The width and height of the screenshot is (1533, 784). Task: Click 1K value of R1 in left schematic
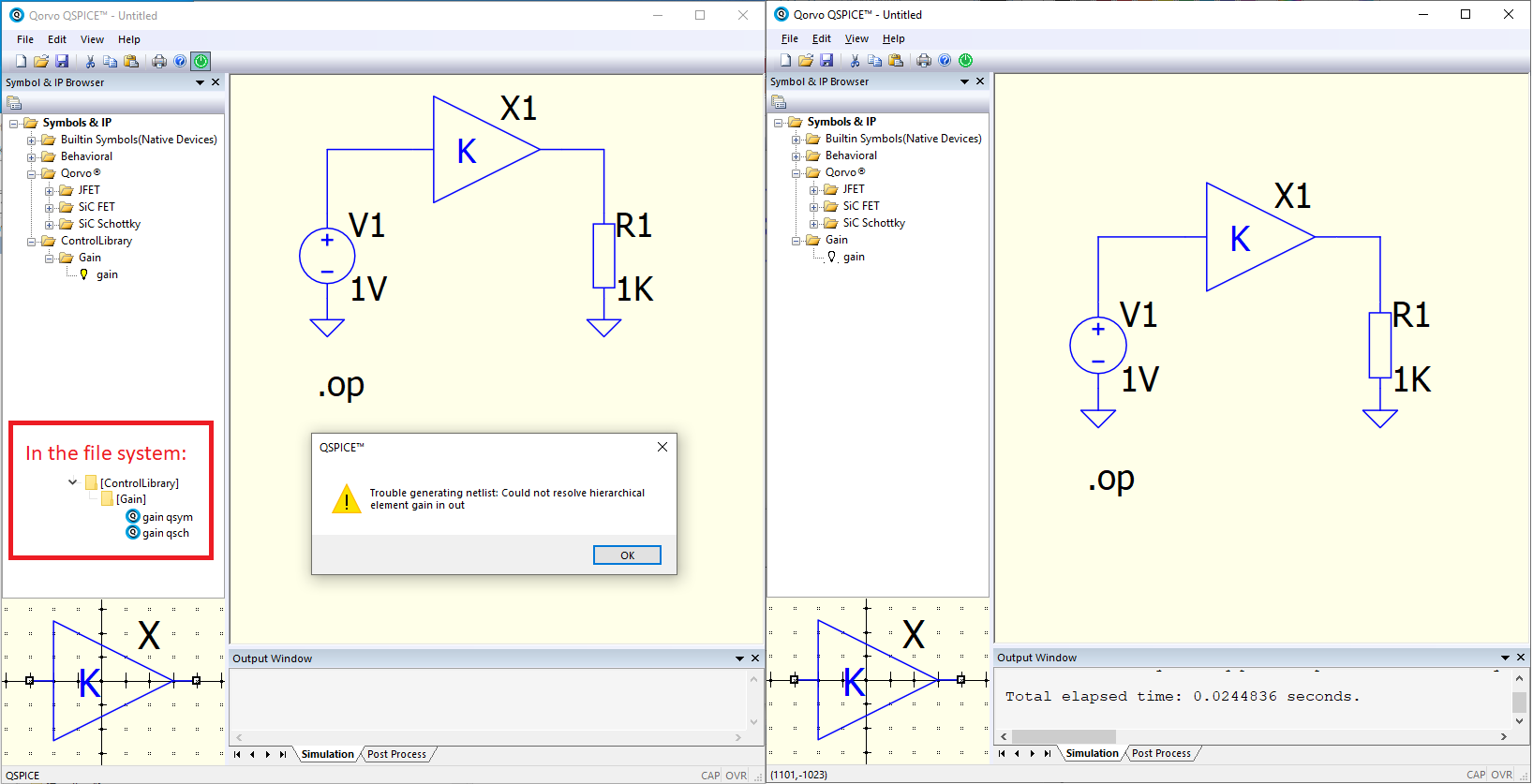coord(635,289)
